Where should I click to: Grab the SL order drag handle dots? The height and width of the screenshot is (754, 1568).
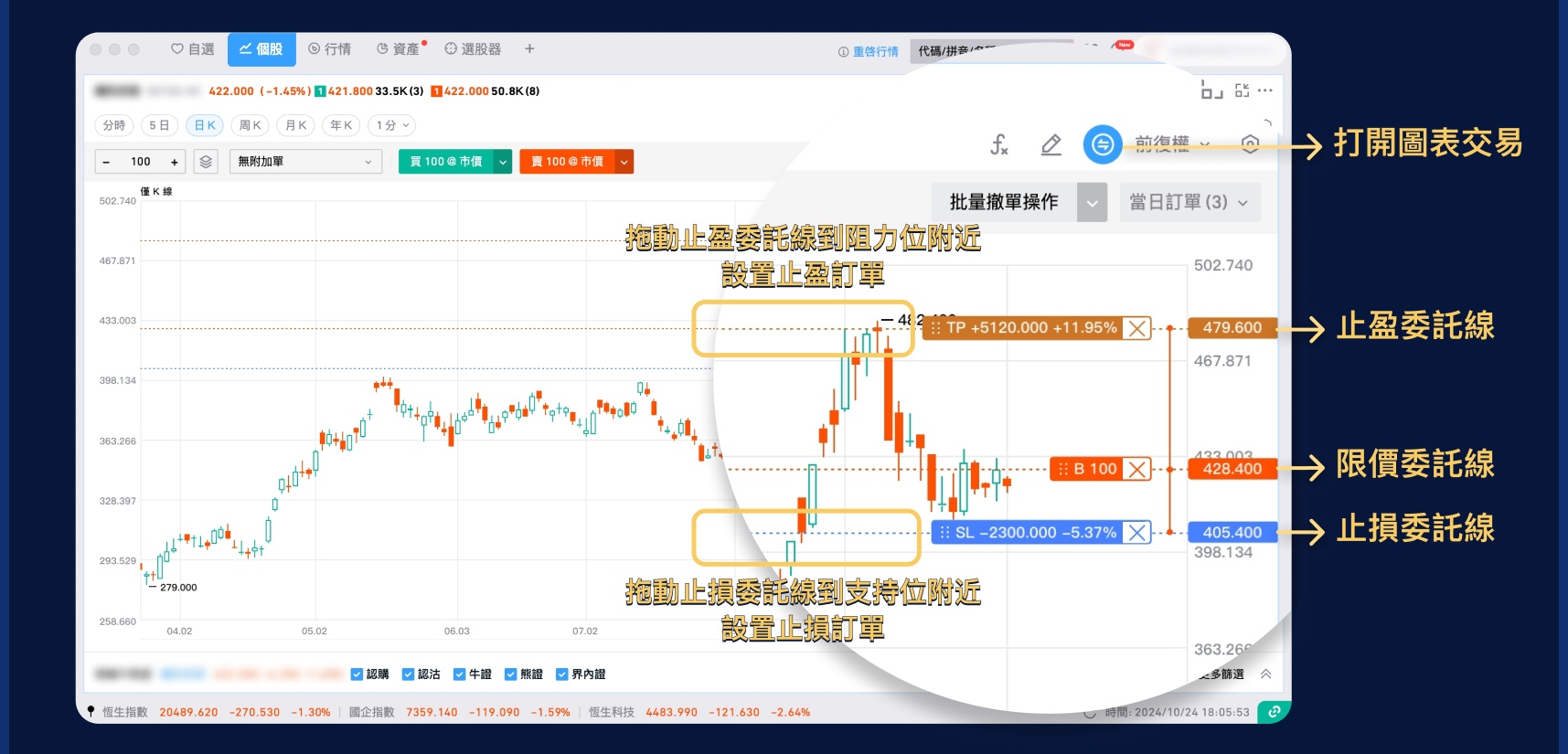pos(944,533)
